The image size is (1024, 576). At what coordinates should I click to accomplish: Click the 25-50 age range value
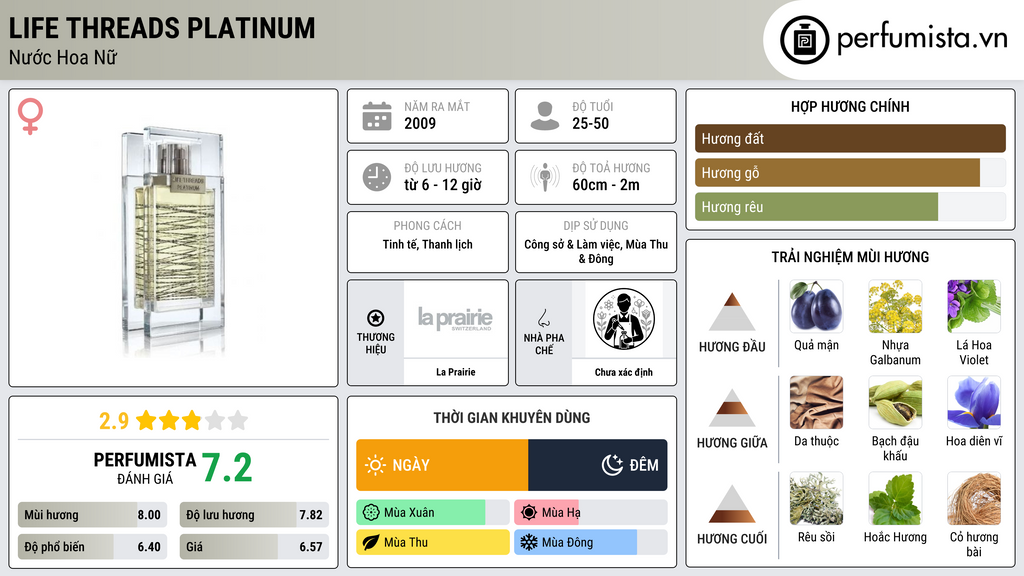tap(590, 123)
